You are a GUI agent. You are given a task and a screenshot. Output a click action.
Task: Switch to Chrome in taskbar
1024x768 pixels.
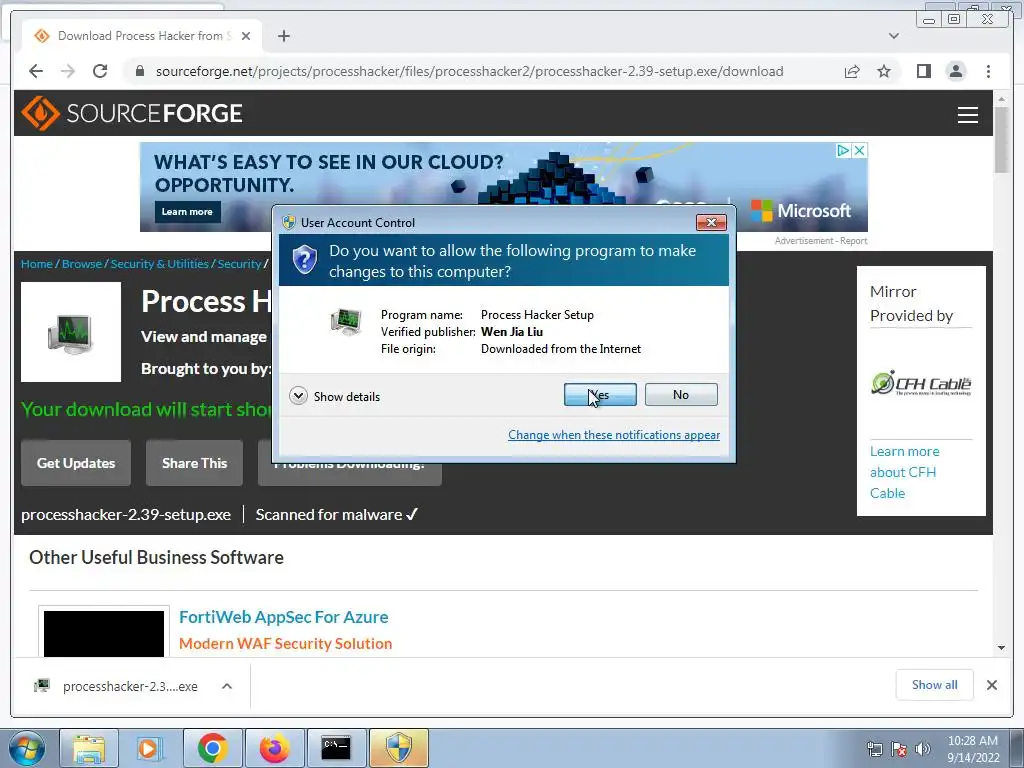tap(212, 749)
